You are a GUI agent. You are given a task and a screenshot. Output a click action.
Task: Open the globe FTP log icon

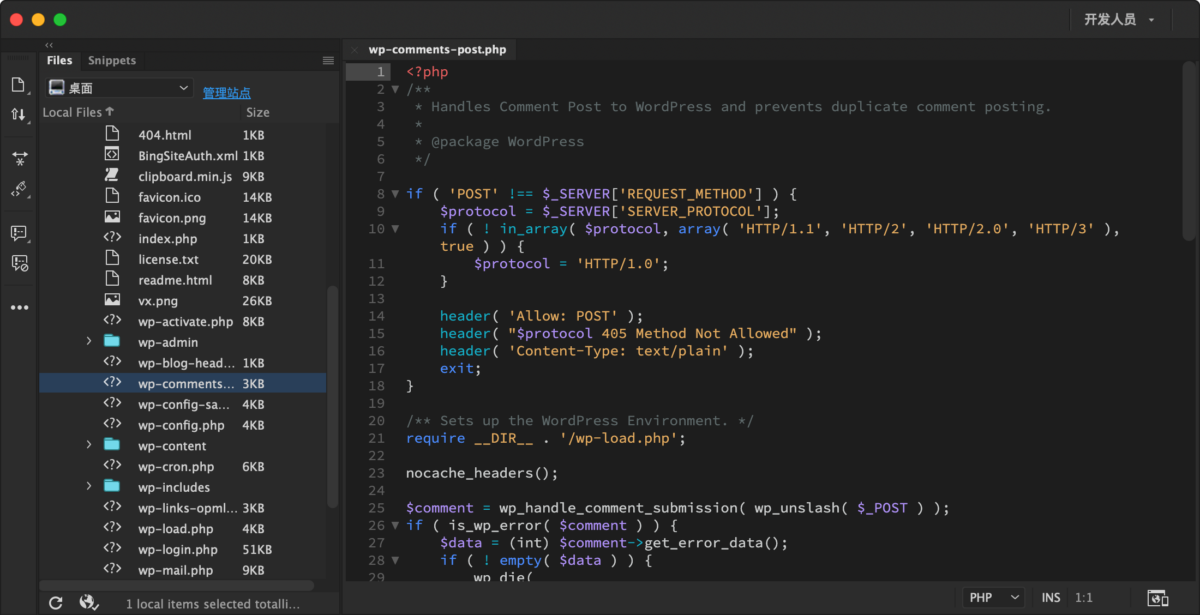point(89,602)
